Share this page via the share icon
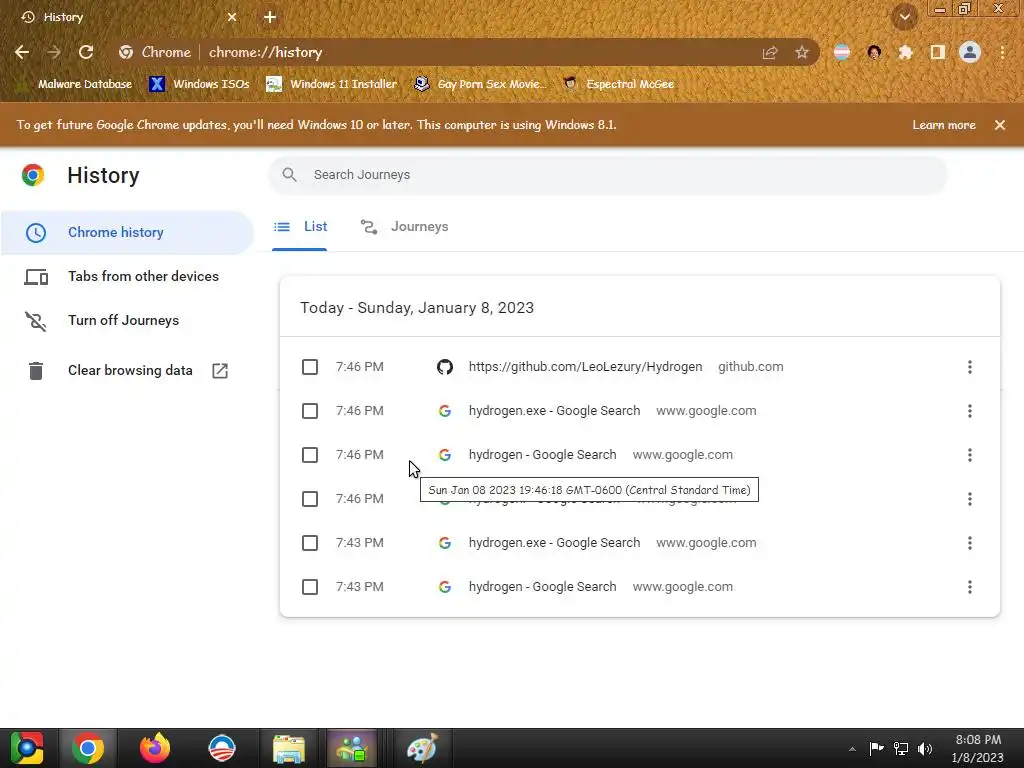 tap(770, 52)
